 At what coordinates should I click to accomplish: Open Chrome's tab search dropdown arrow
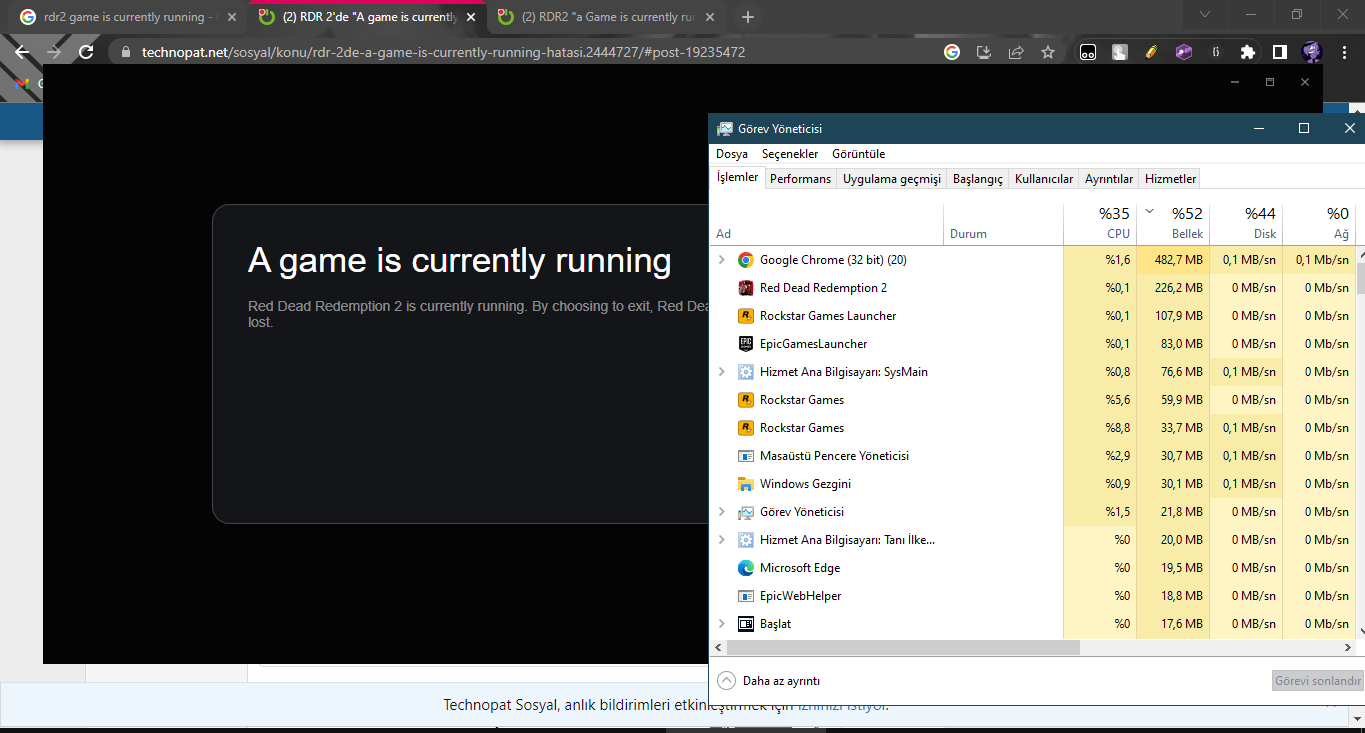pyautogui.click(x=1204, y=15)
